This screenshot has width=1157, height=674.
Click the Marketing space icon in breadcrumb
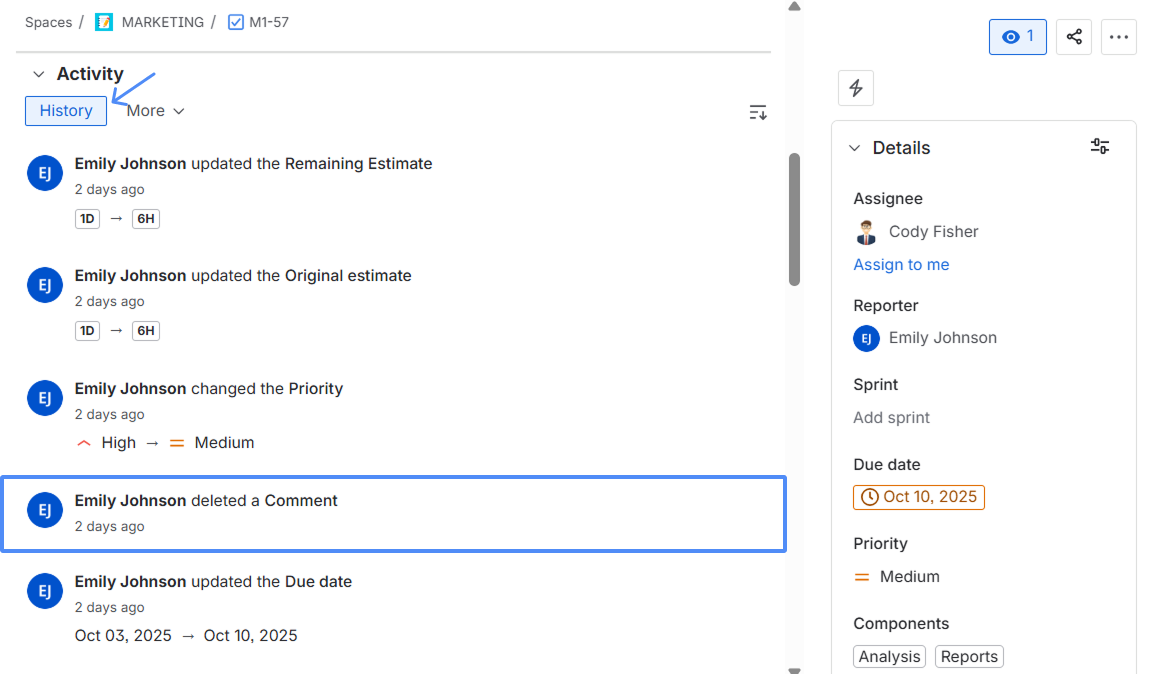[x=104, y=22]
